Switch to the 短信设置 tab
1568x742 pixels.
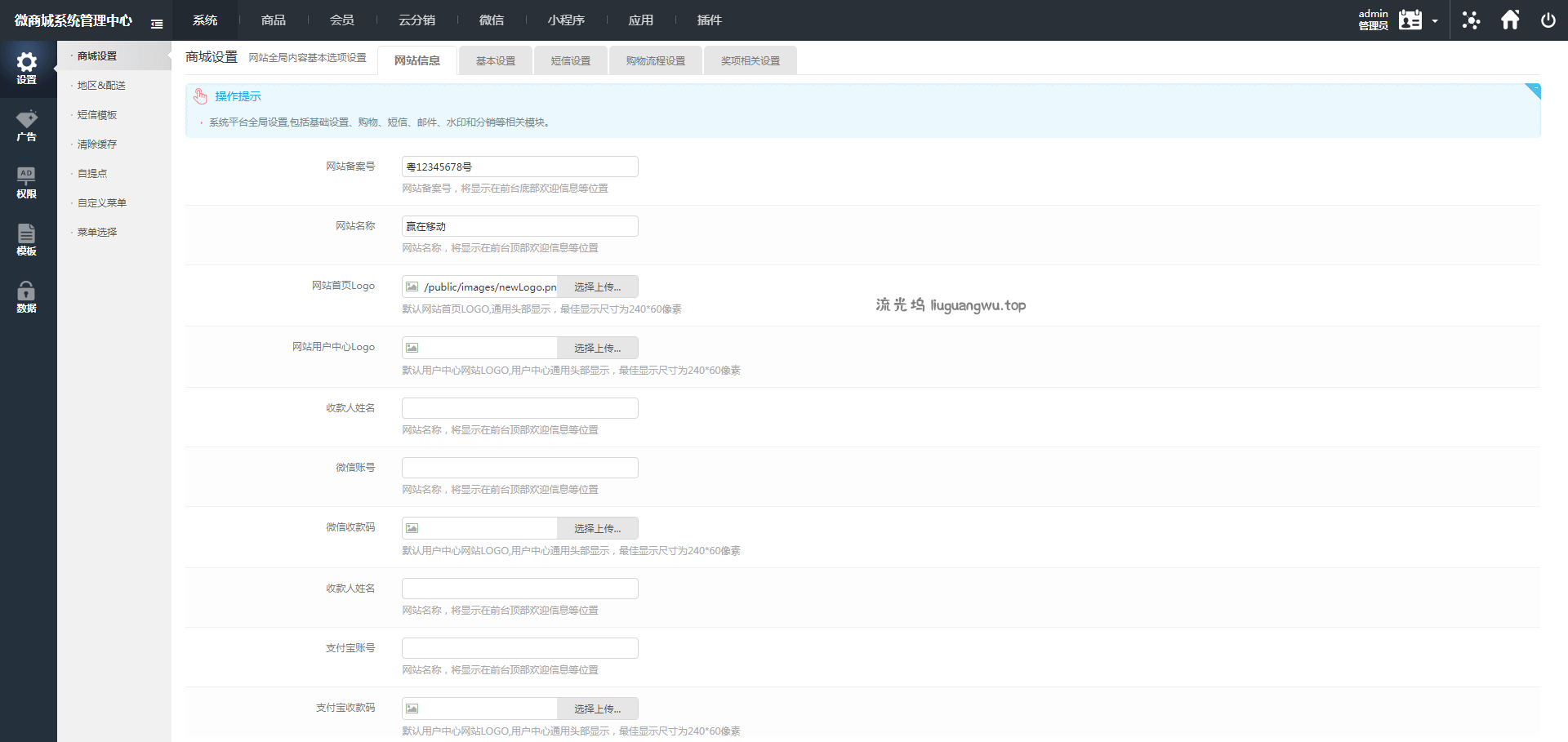click(570, 61)
